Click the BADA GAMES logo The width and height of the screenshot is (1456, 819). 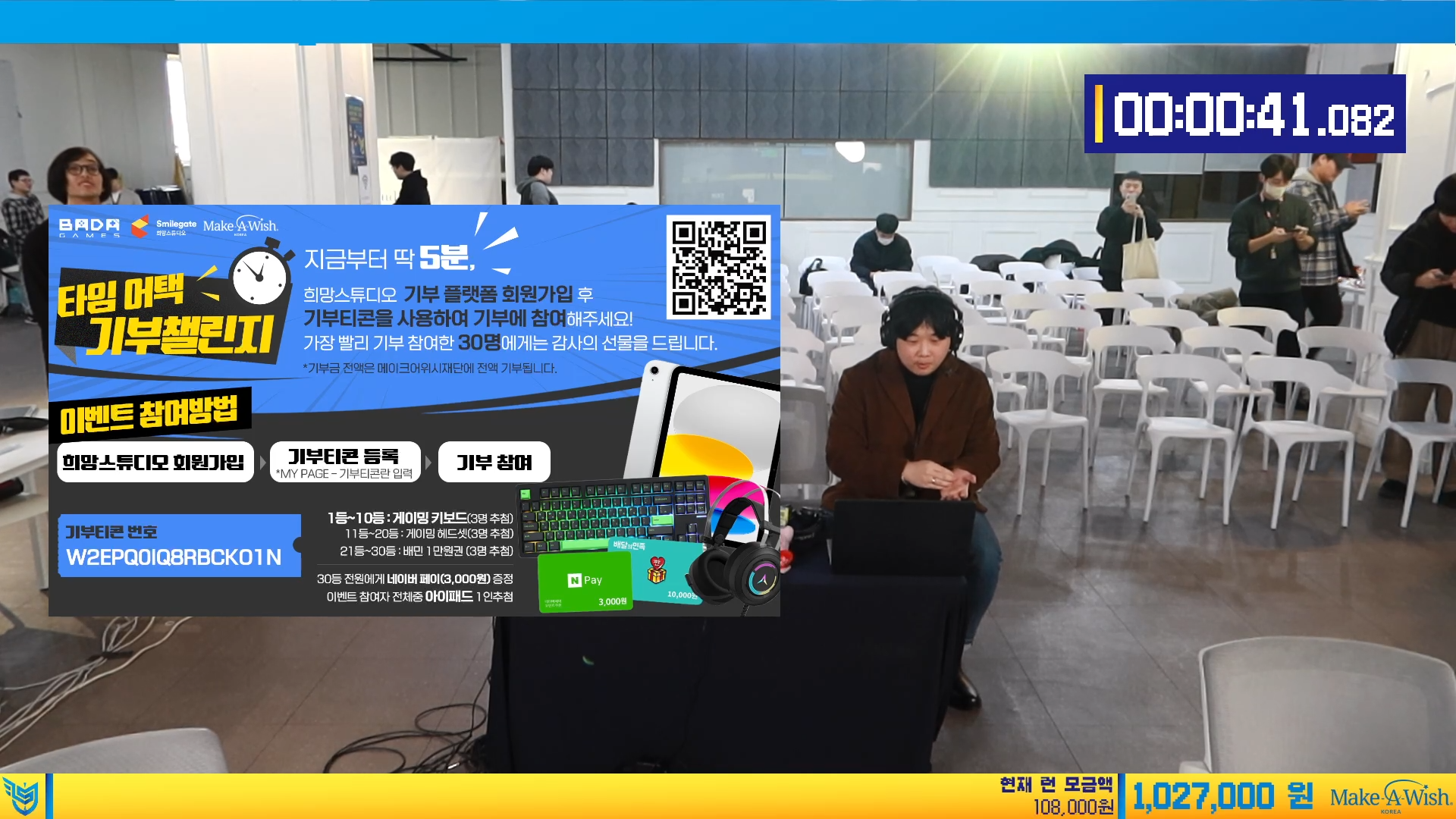[89, 227]
